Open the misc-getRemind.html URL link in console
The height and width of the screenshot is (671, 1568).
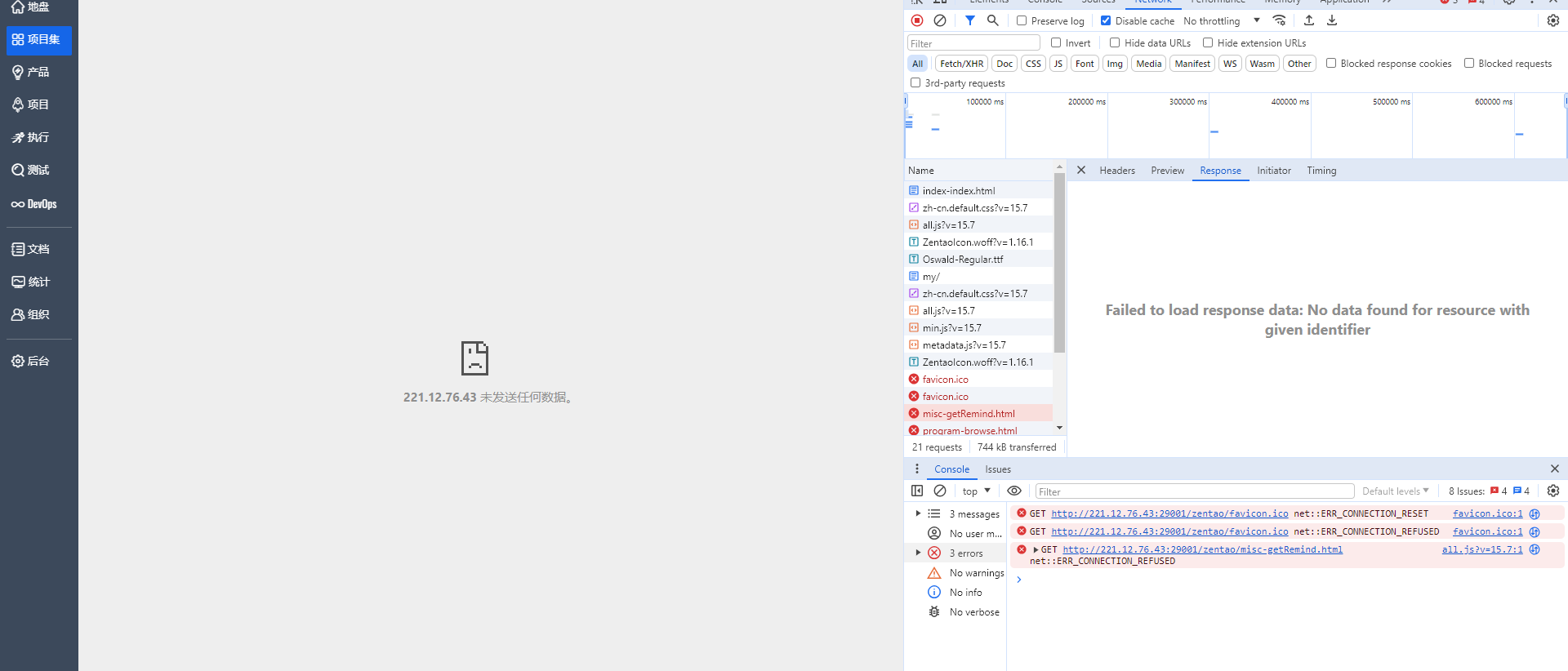pyautogui.click(x=1203, y=550)
